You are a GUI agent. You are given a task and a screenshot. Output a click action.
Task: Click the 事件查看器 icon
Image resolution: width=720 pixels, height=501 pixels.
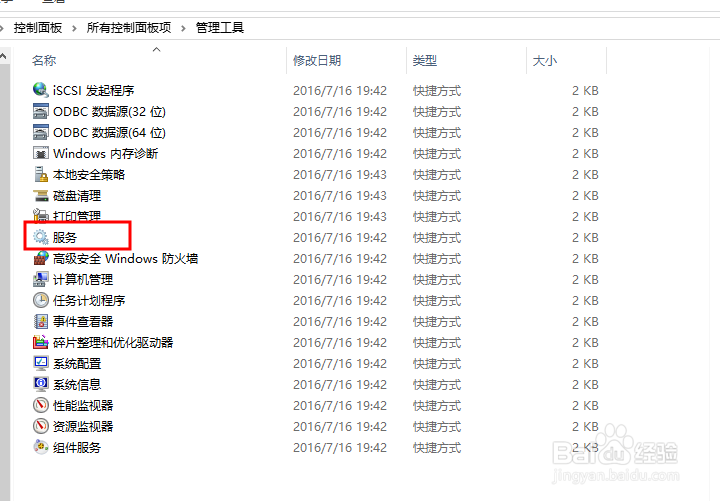coord(41,321)
